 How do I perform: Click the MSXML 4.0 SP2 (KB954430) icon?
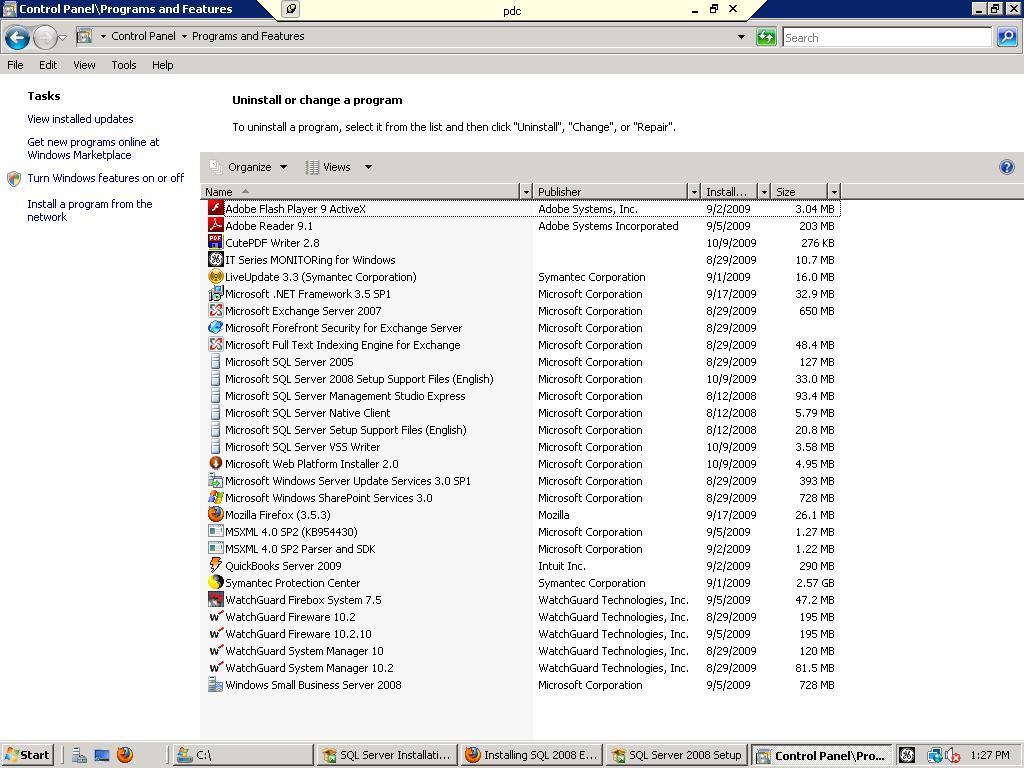(216, 531)
